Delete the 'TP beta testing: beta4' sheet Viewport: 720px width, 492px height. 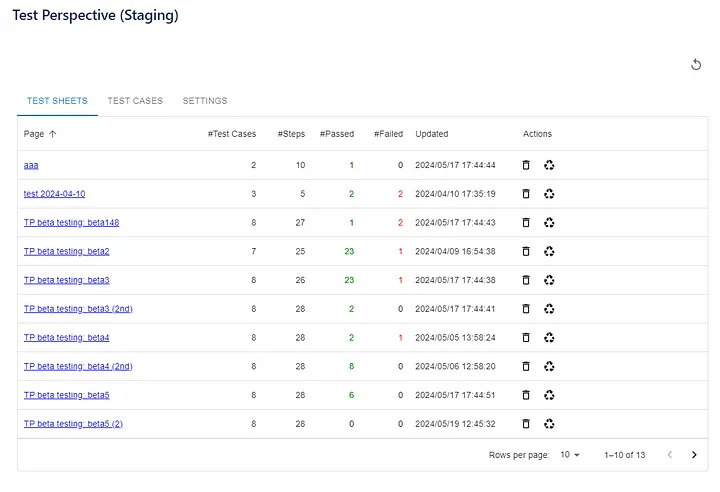(x=526, y=338)
